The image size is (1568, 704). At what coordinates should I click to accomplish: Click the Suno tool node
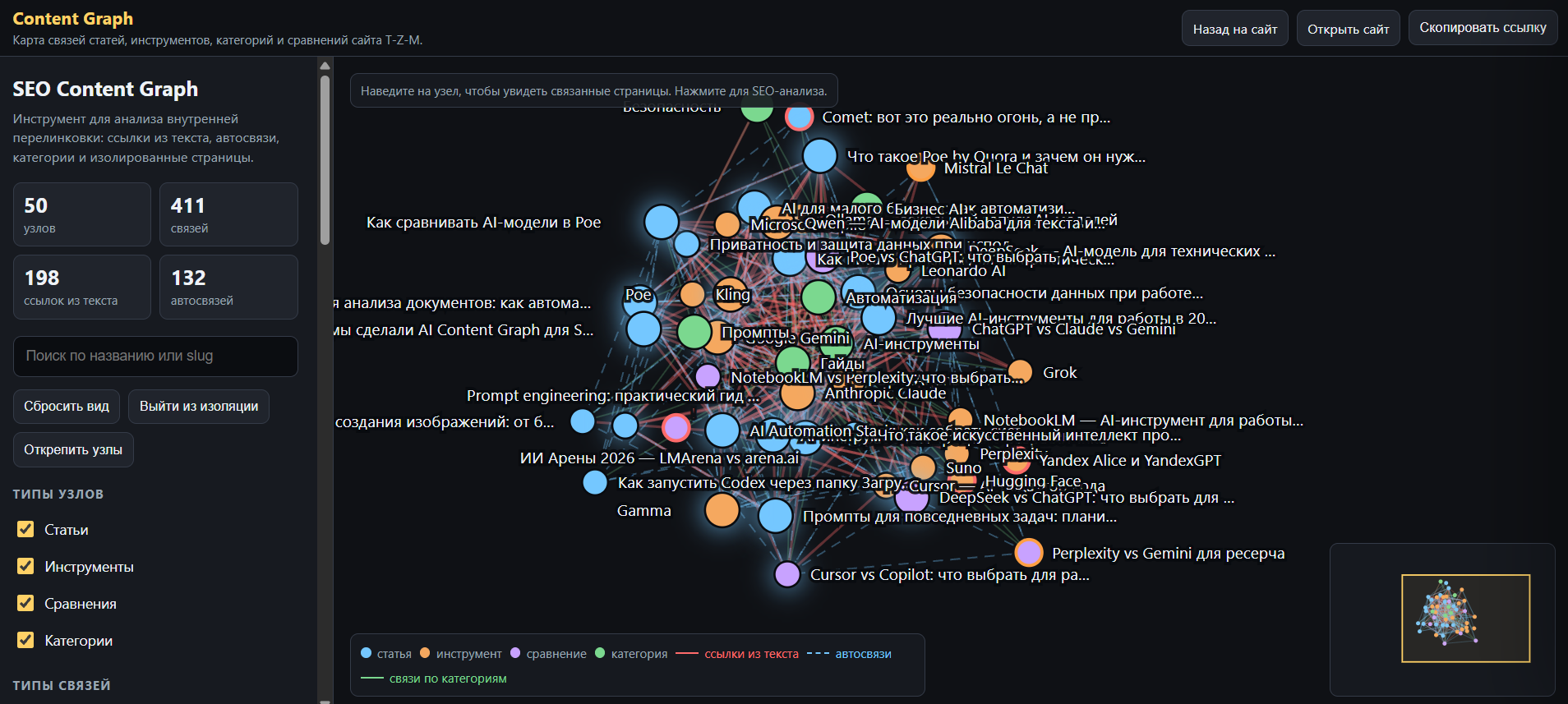click(923, 467)
